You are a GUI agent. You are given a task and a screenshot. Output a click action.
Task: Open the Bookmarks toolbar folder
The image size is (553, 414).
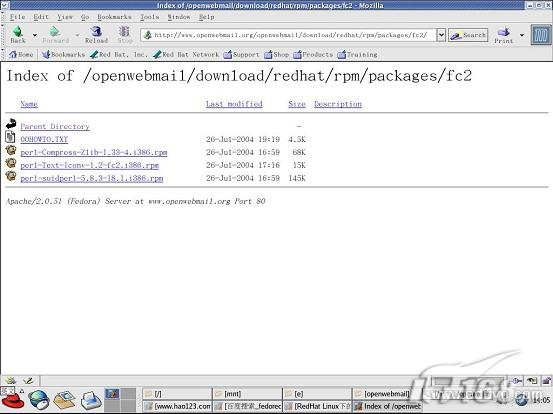(63, 54)
